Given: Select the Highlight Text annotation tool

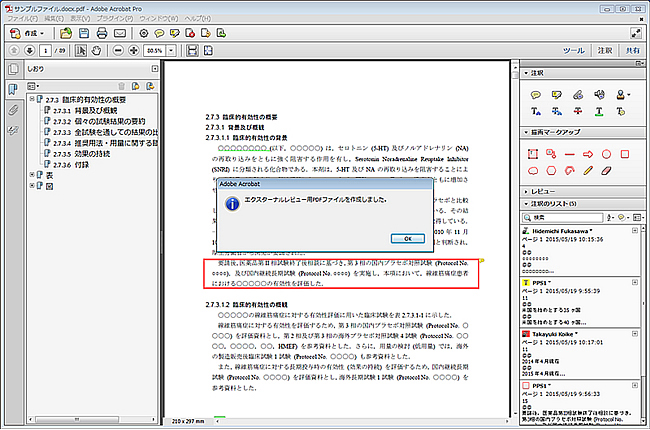Looking at the screenshot, I should pos(556,95).
